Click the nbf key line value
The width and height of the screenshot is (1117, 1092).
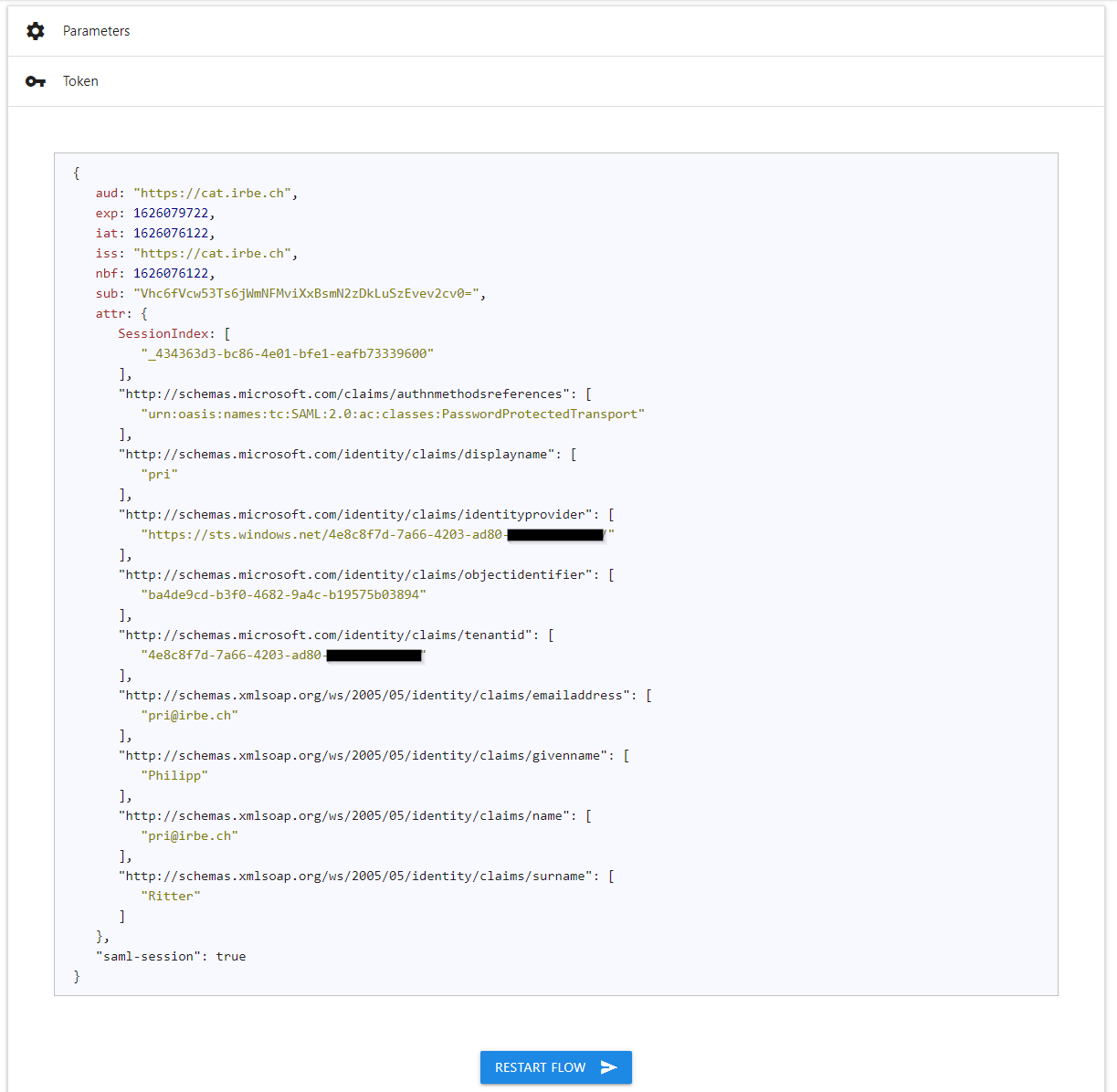171,273
